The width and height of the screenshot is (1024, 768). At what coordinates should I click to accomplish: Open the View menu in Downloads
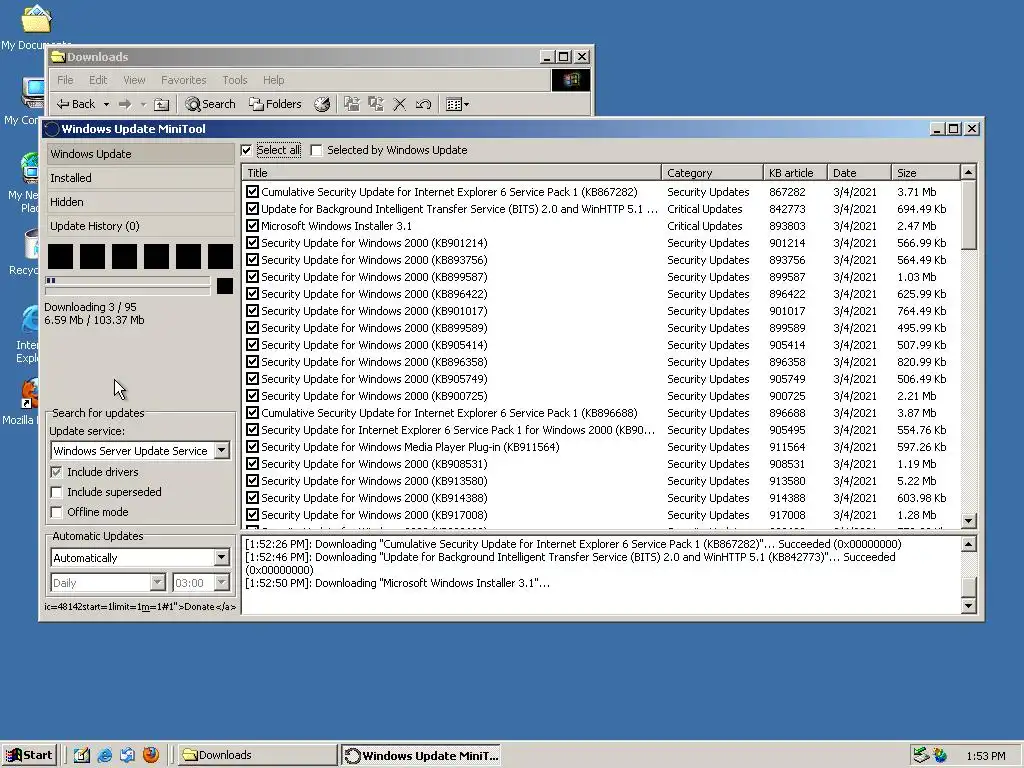(x=134, y=80)
